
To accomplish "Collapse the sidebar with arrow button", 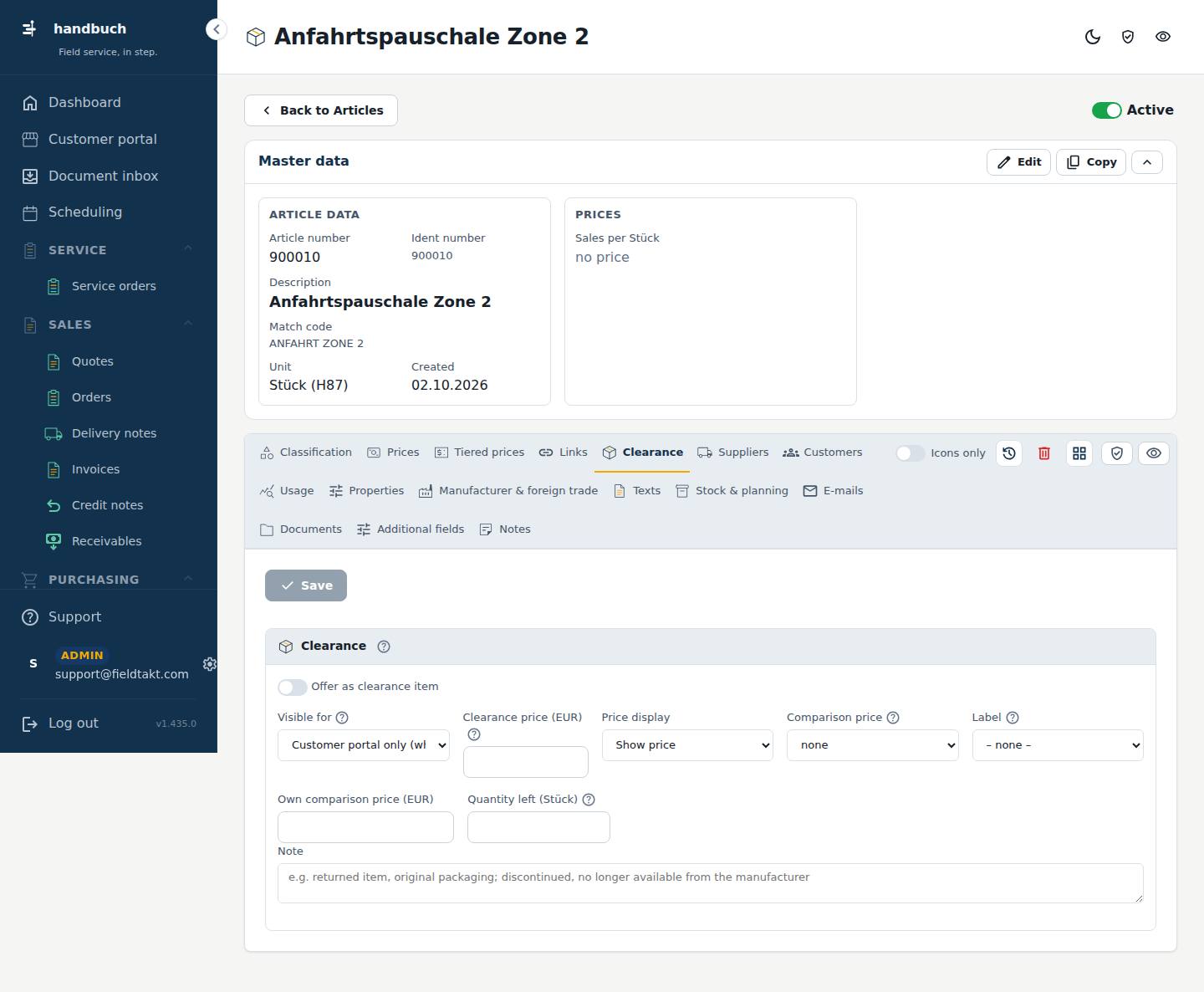I will [x=217, y=29].
